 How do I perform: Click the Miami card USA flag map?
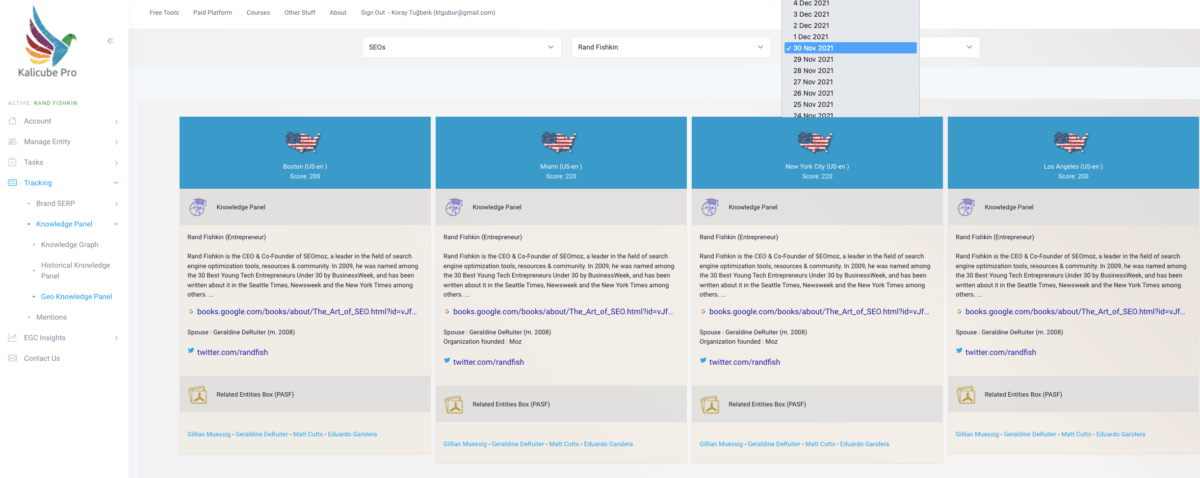coord(561,141)
